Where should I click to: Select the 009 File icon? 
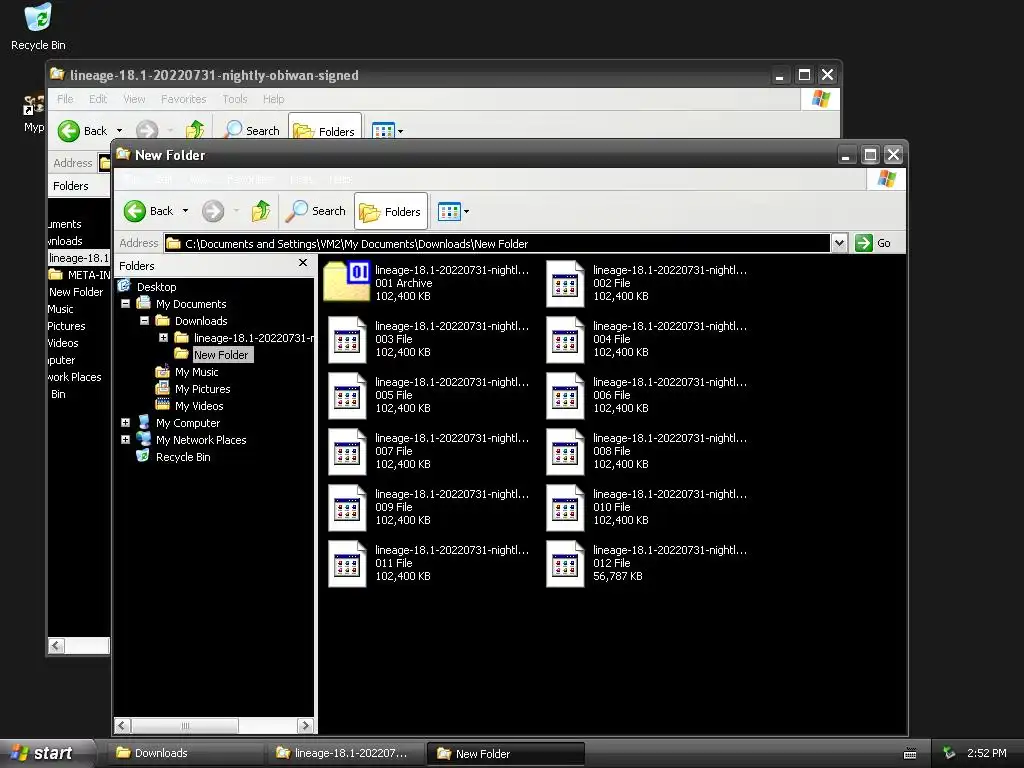(x=347, y=508)
